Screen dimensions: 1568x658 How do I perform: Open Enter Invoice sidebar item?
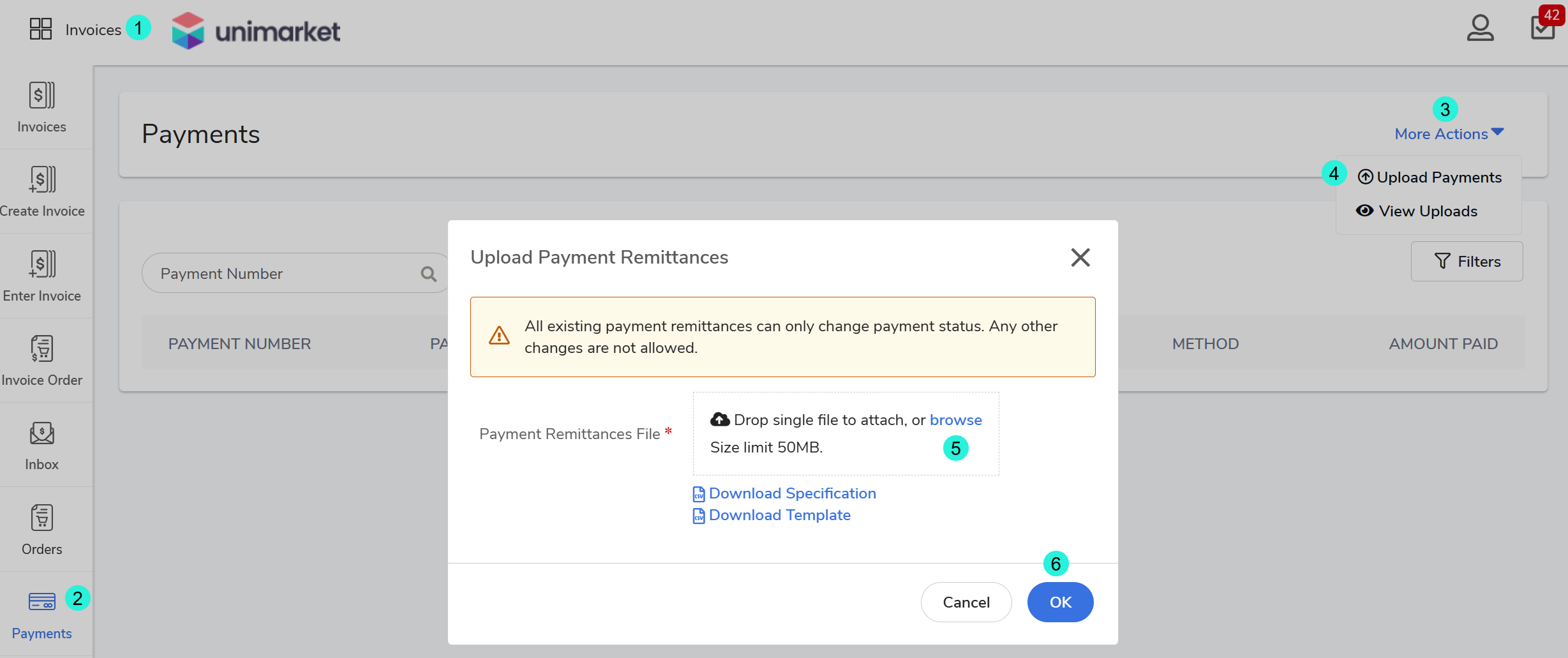click(x=42, y=276)
